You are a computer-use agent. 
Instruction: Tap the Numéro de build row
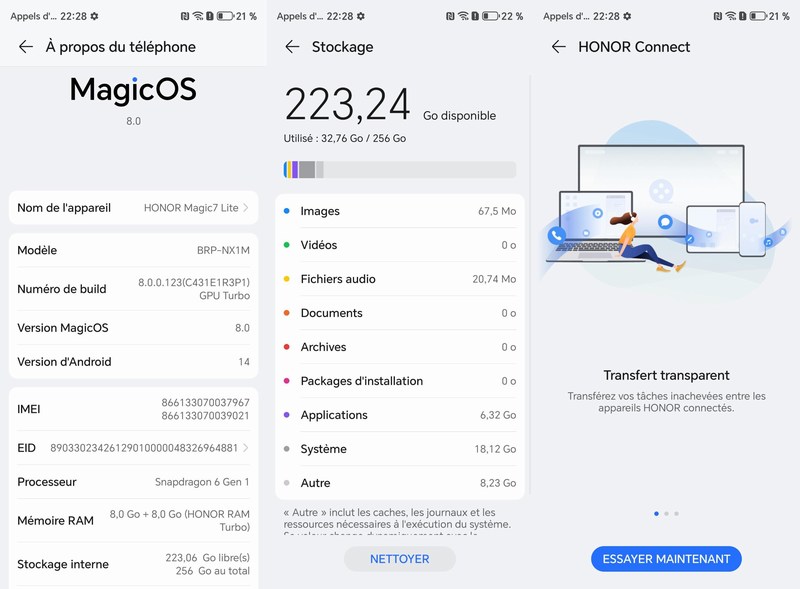tap(134, 289)
